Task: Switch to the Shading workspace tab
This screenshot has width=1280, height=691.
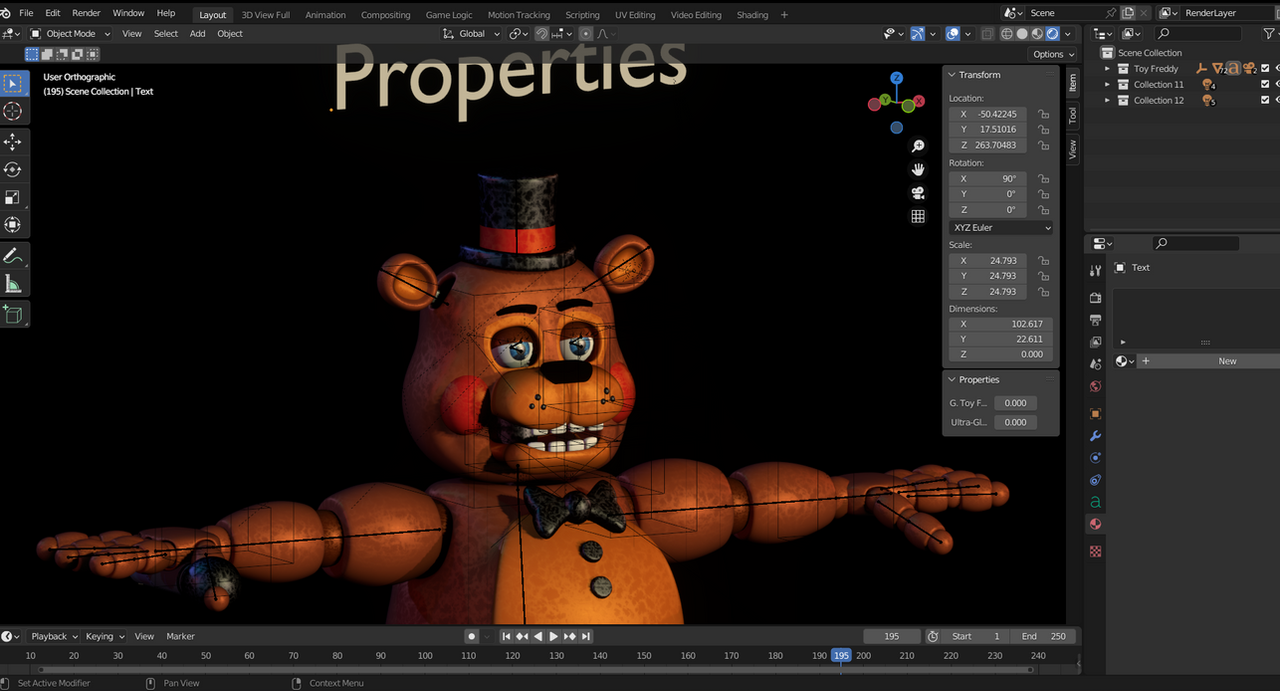Action: (752, 15)
